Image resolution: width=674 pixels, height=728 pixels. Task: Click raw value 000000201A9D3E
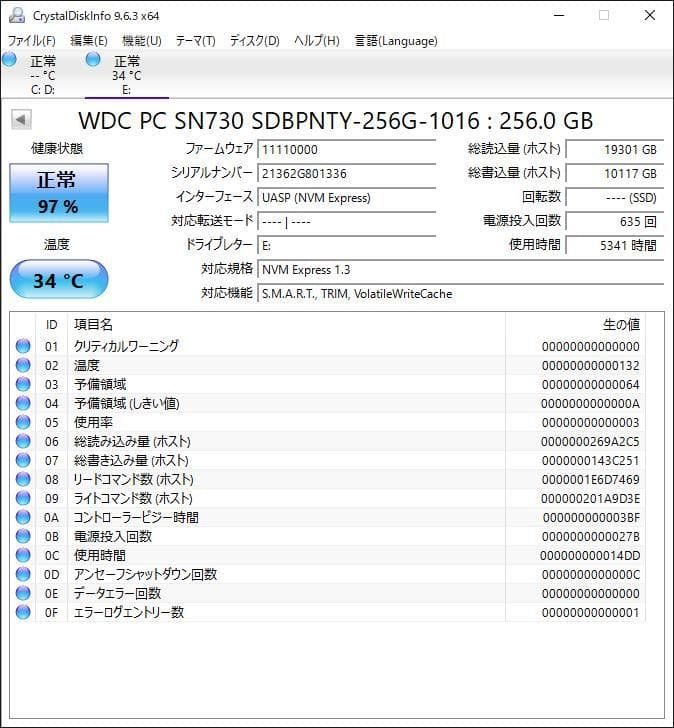[590, 499]
